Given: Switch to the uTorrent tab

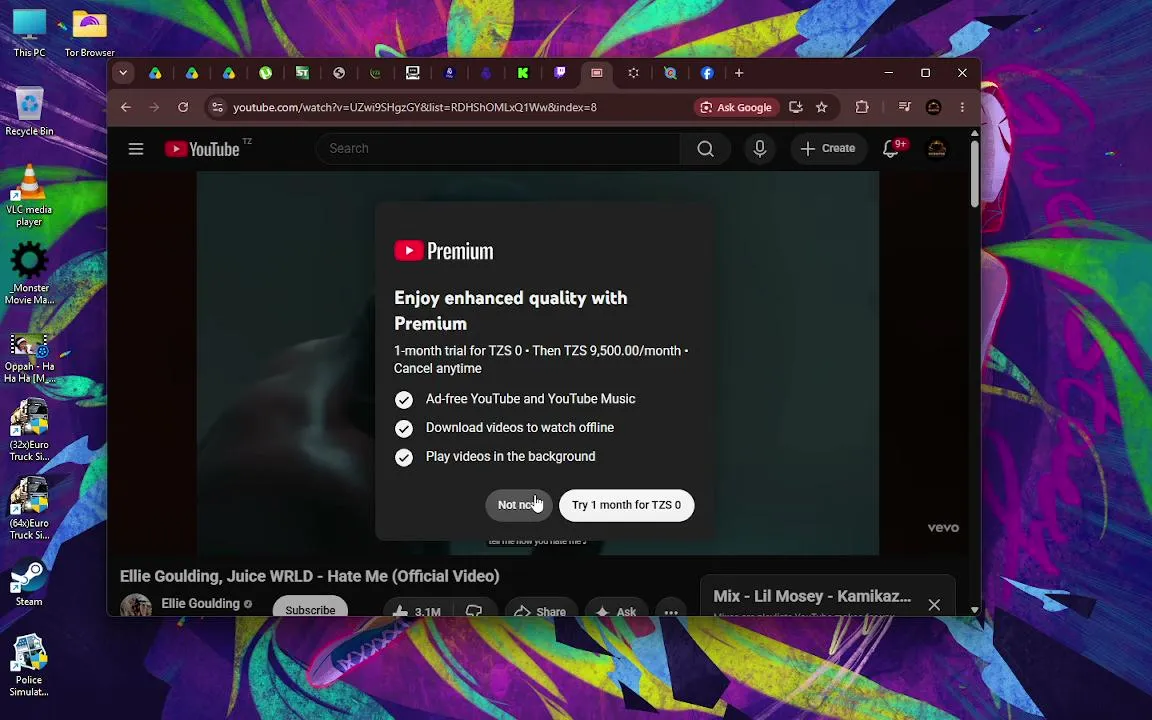Looking at the screenshot, I should point(265,73).
